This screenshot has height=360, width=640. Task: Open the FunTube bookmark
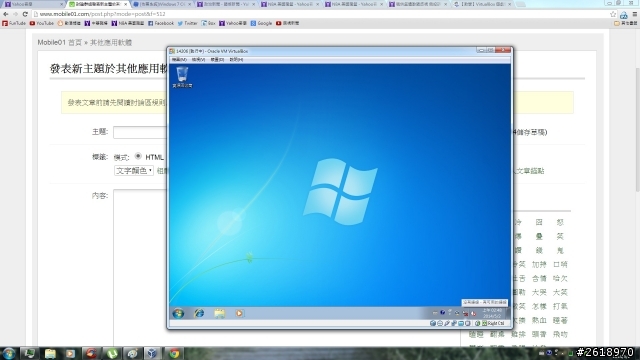(14, 23)
